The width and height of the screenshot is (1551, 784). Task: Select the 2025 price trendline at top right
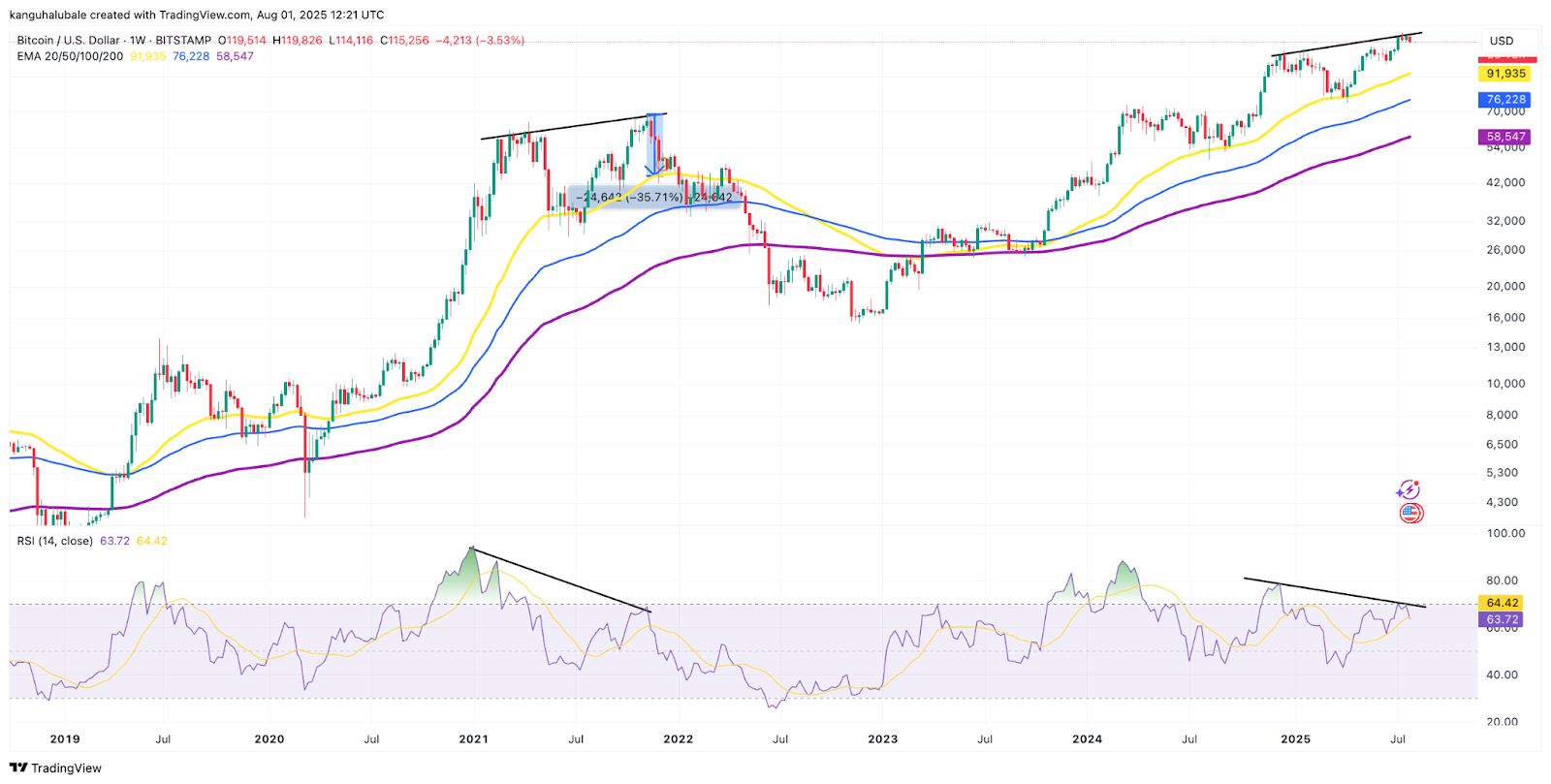coord(1345,45)
